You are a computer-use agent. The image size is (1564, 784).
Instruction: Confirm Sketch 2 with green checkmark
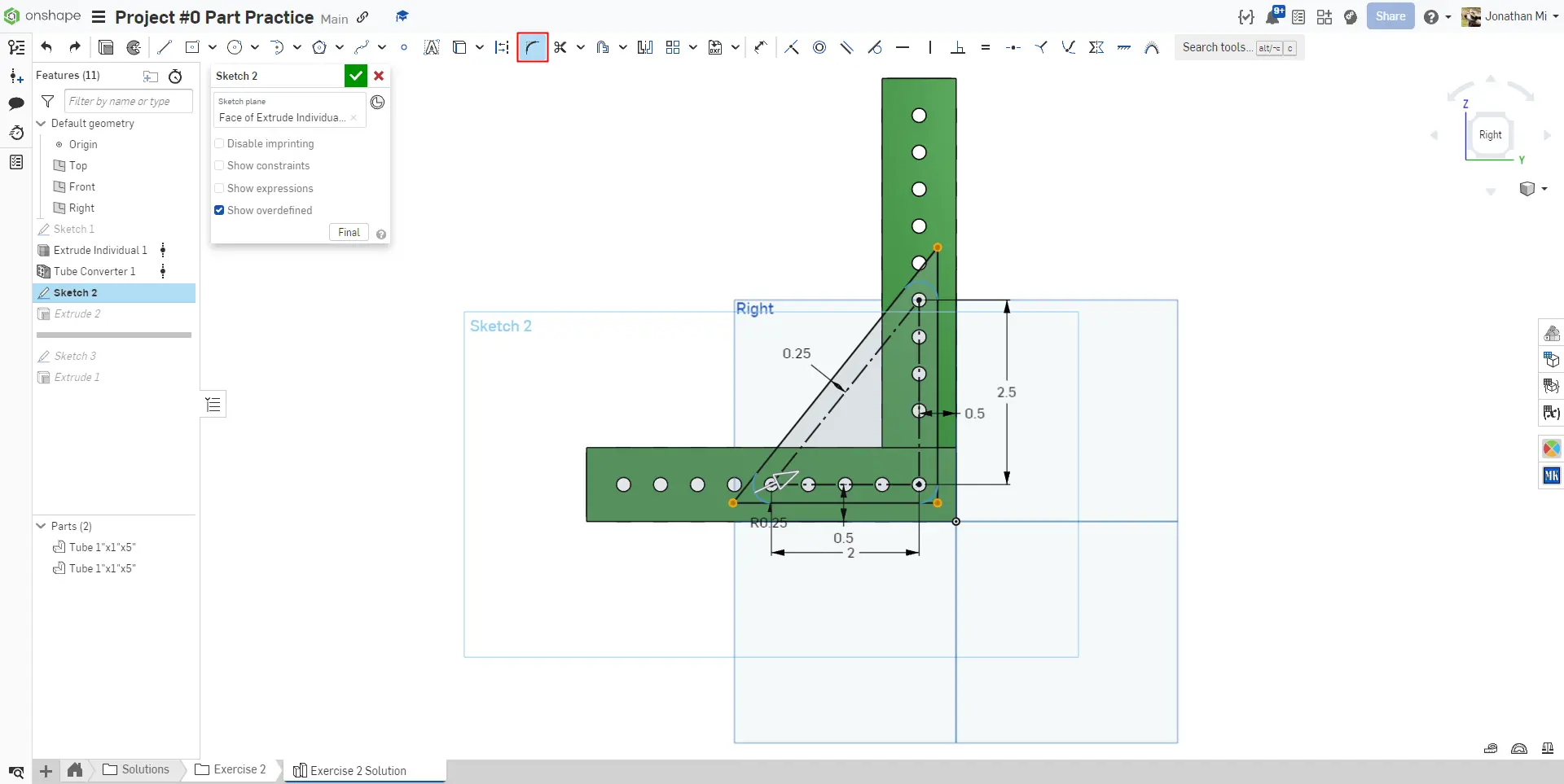tap(355, 76)
